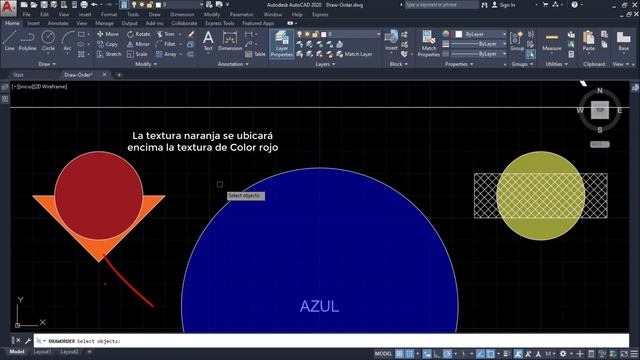Click the white ByLayer color swatch

pyautogui.click(x=459, y=34)
